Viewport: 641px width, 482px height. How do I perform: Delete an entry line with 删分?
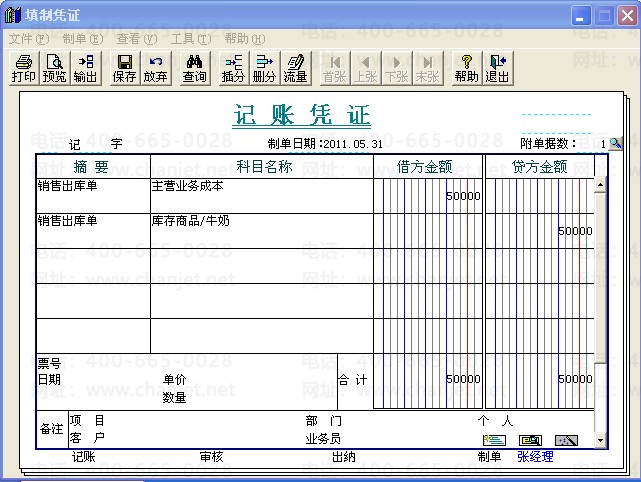coord(264,68)
